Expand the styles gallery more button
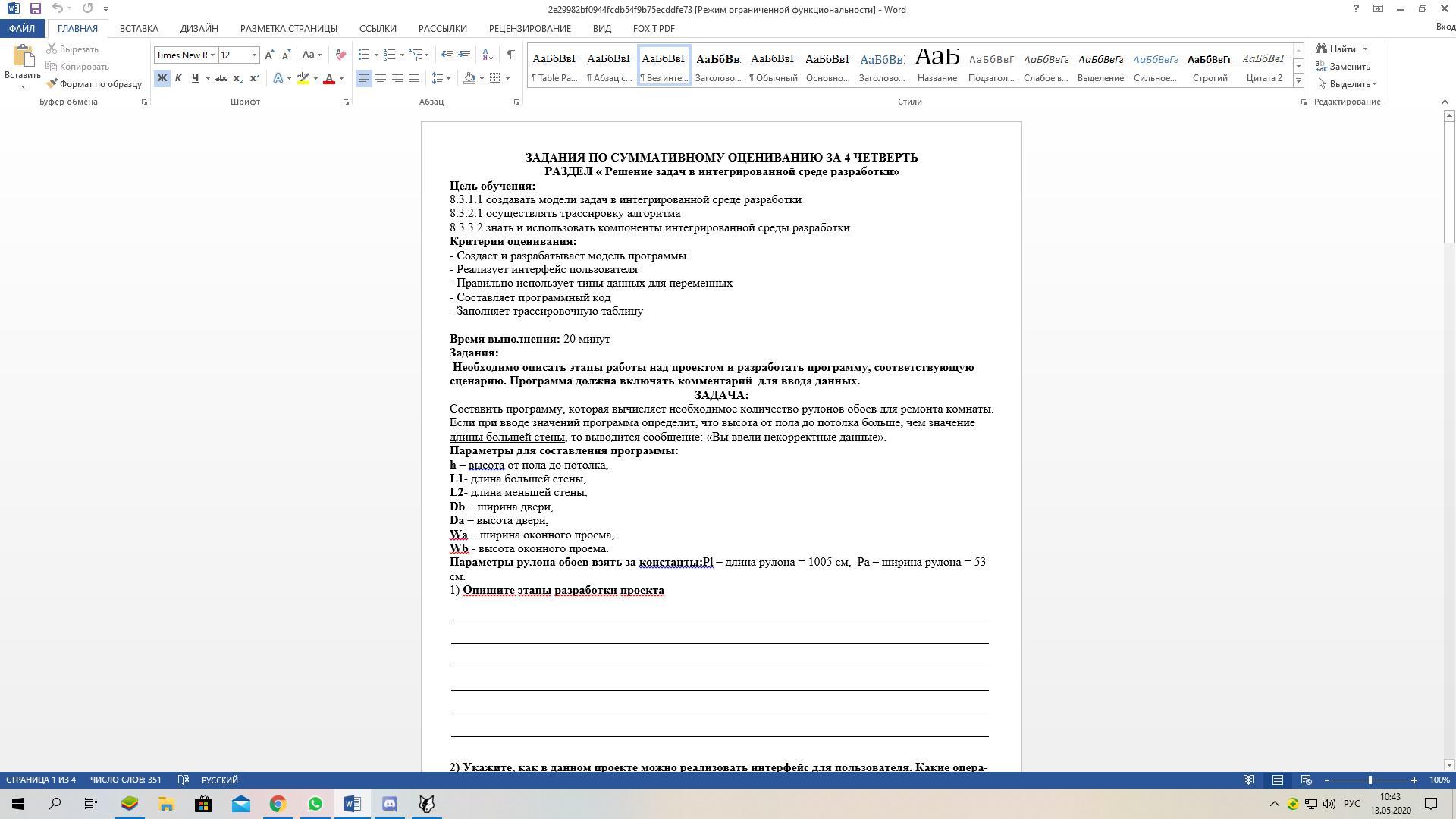The width and height of the screenshot is (1456, 819). point(1298,80)
